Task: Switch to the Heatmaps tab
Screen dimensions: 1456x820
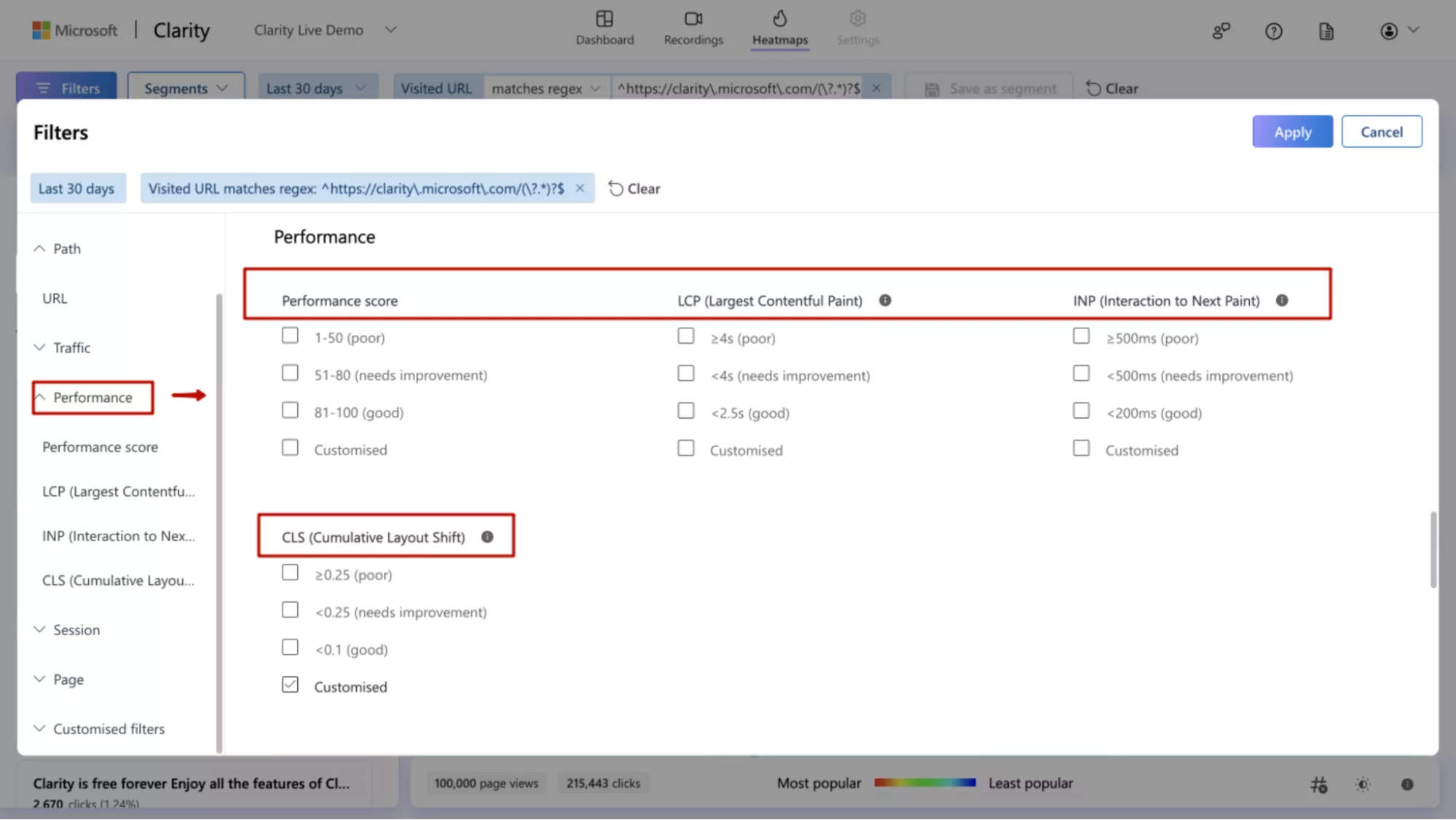Action: coord(779,28)
